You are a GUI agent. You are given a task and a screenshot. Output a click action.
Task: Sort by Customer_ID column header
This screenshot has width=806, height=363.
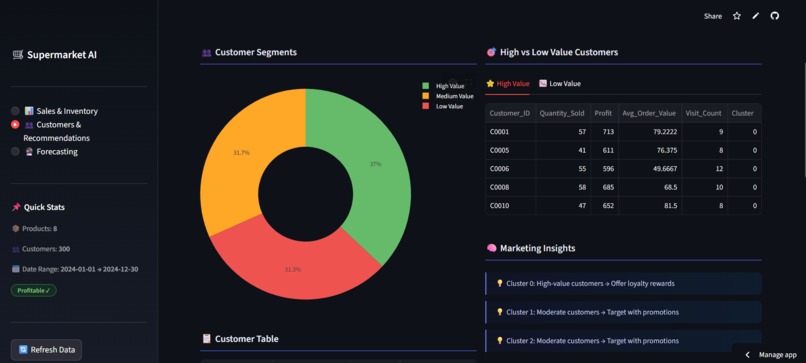[510, 113]
